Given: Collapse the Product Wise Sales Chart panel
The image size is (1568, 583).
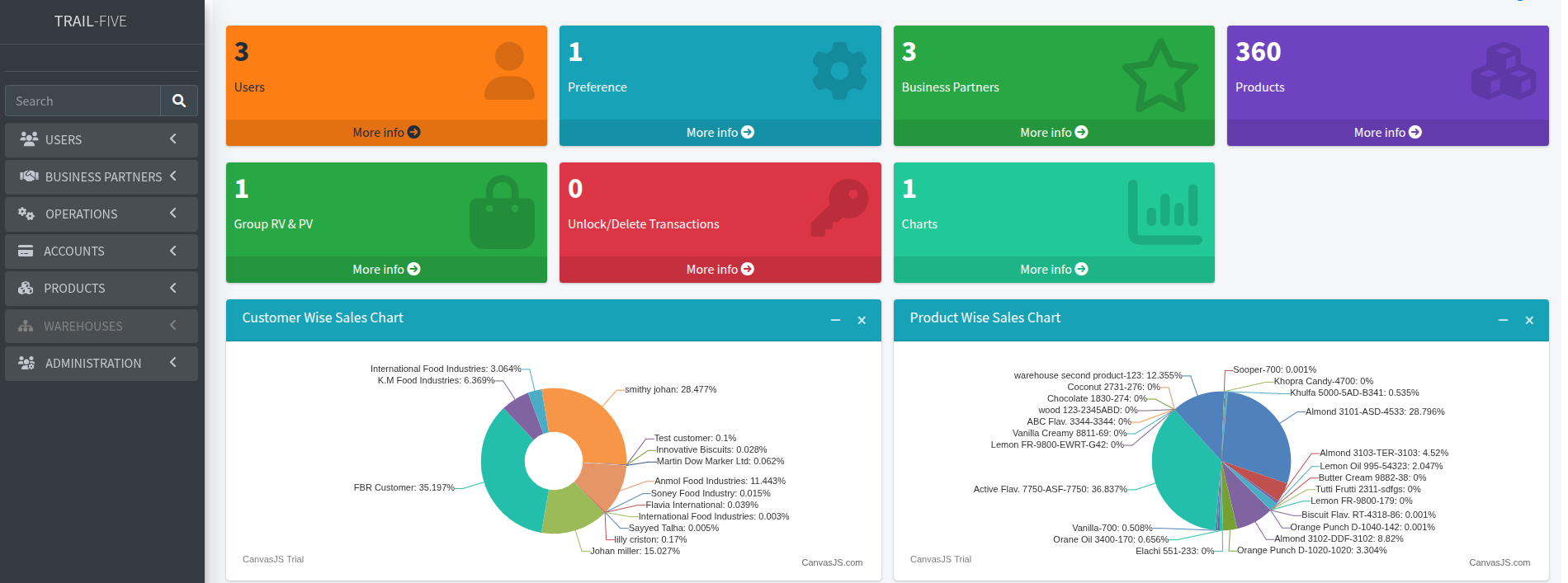Looking at the screenshot, I should pos(1503,320).
